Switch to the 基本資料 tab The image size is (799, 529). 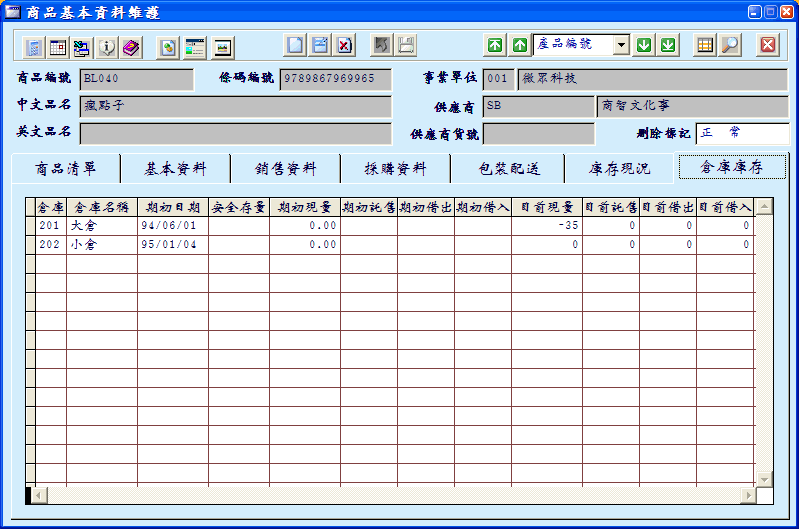[x=176, y=169]
